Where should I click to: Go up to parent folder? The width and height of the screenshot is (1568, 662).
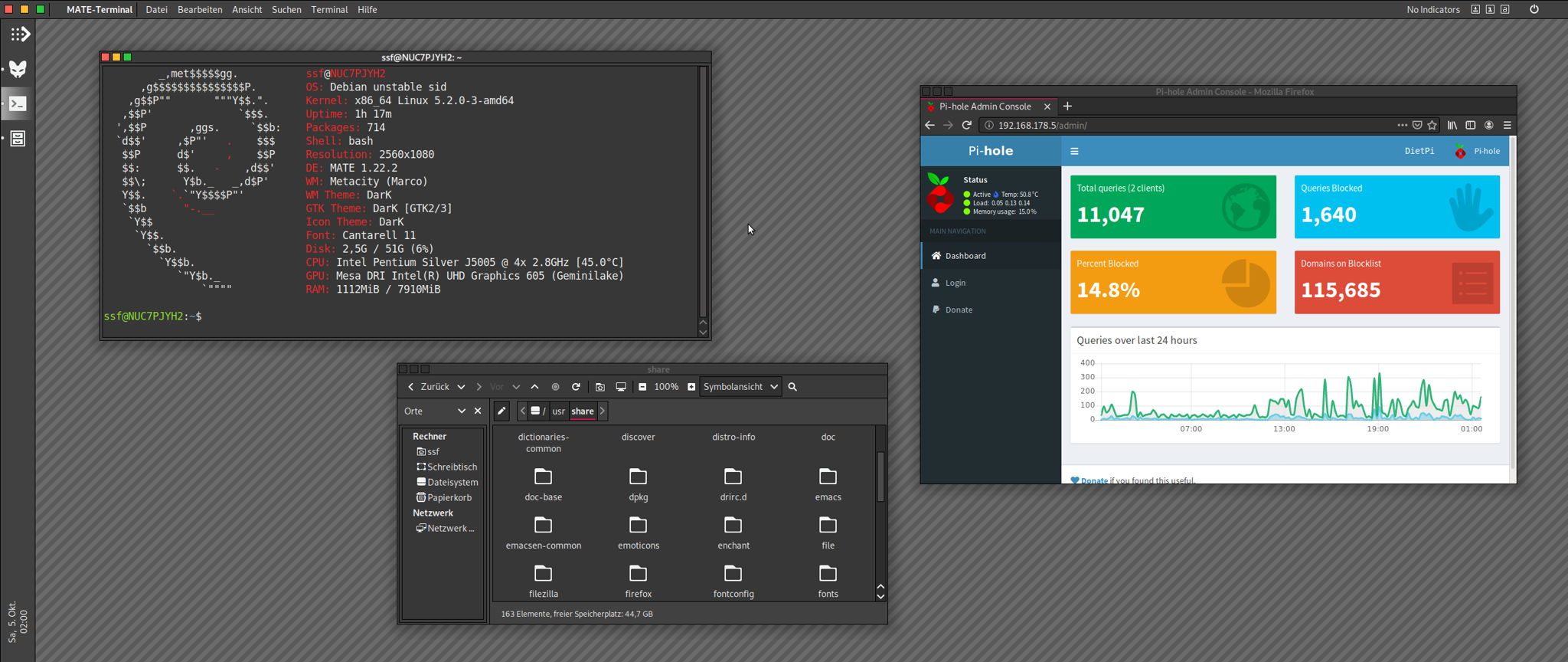point(534,387)
